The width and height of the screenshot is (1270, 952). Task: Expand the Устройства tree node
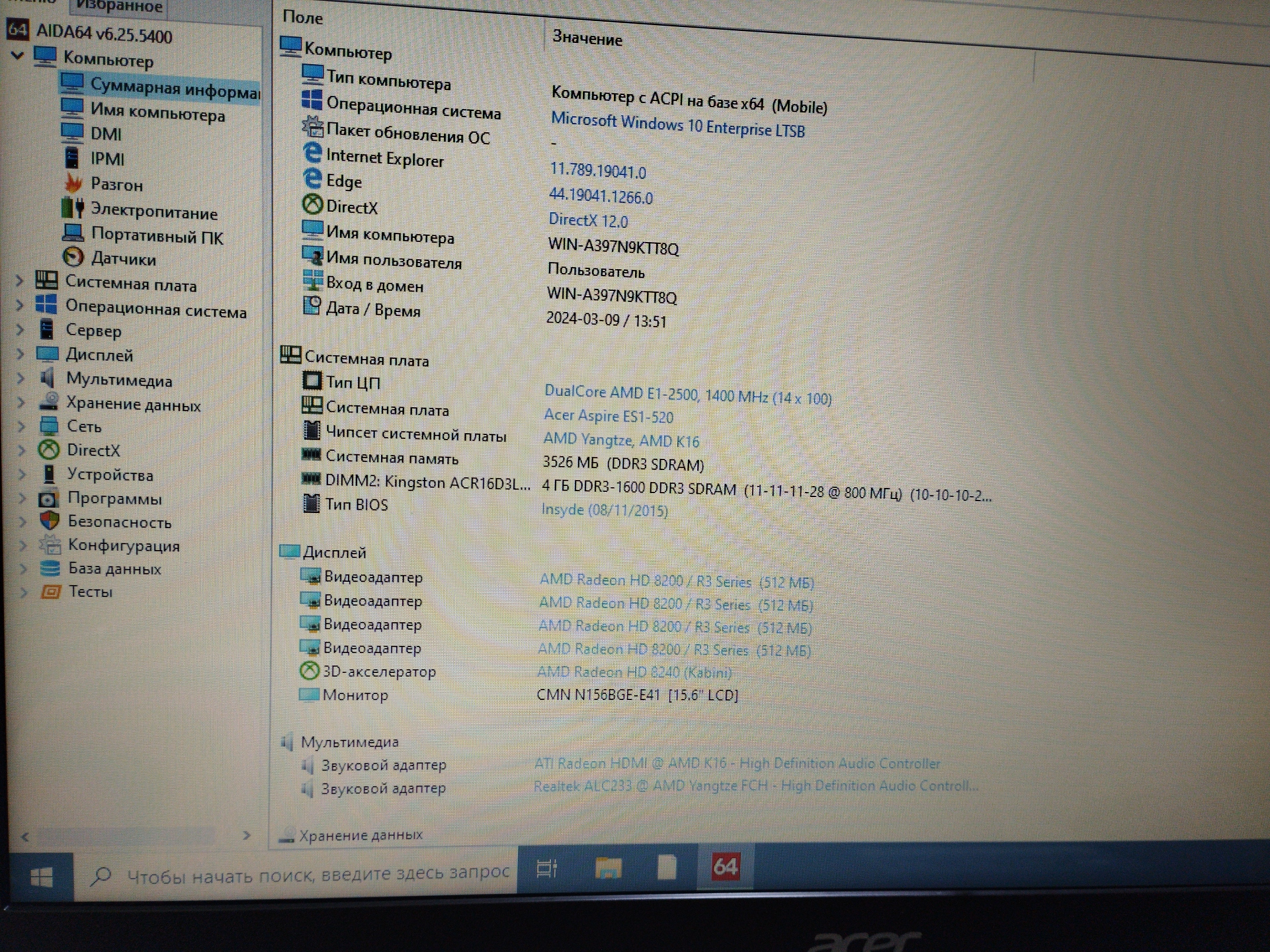coord(22,474)
